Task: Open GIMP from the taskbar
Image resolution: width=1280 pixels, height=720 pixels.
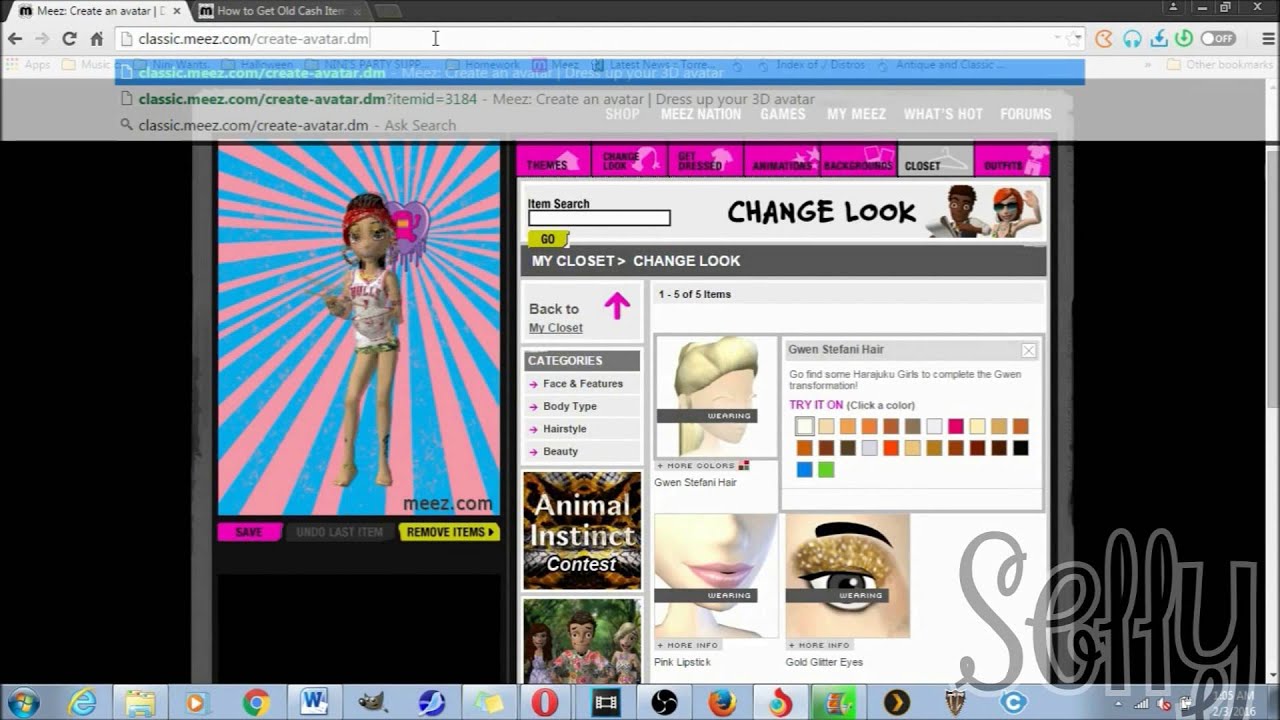Action: pyautogui.click(x=373, y=703)
